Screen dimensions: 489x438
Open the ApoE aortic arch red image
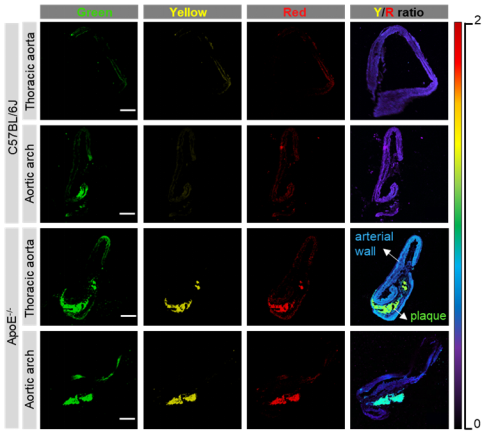click(296, 380)
